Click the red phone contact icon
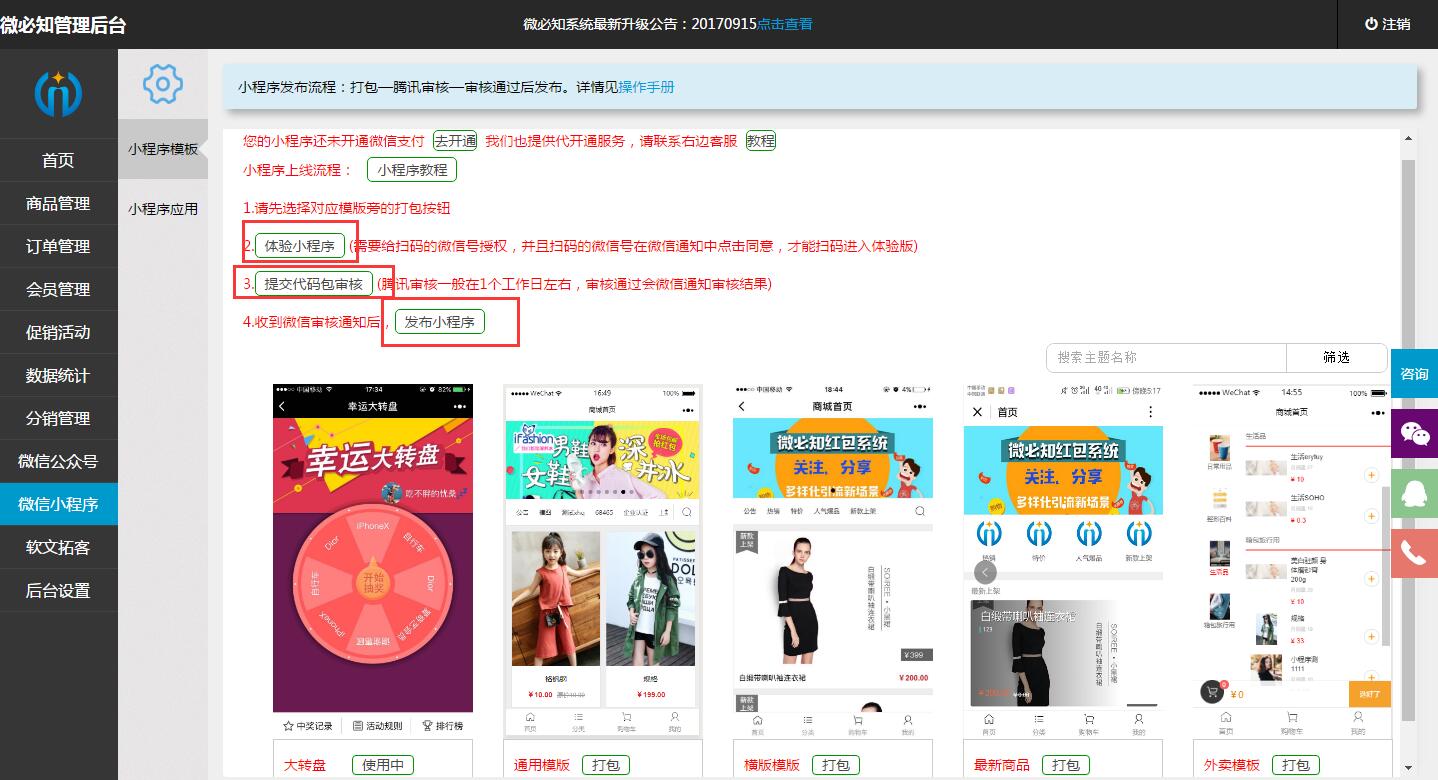 (1414, 553)
